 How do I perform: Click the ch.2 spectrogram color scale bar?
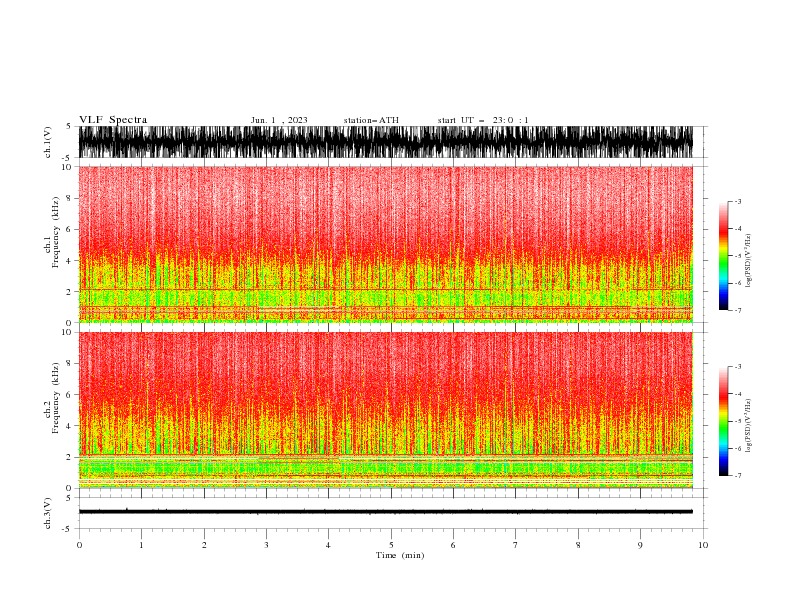(723, 421)
